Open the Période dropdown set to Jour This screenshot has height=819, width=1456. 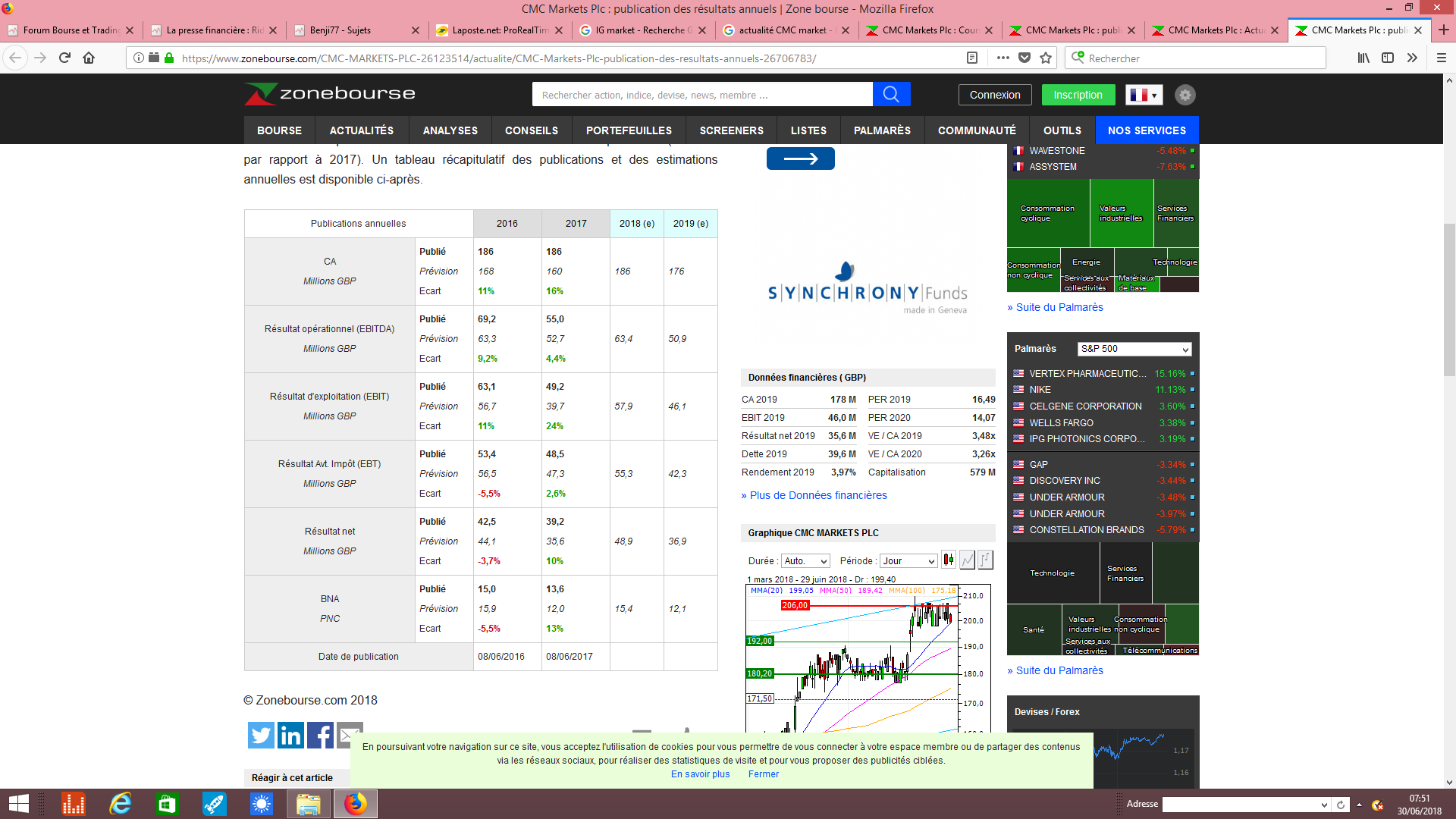point(908,561)
